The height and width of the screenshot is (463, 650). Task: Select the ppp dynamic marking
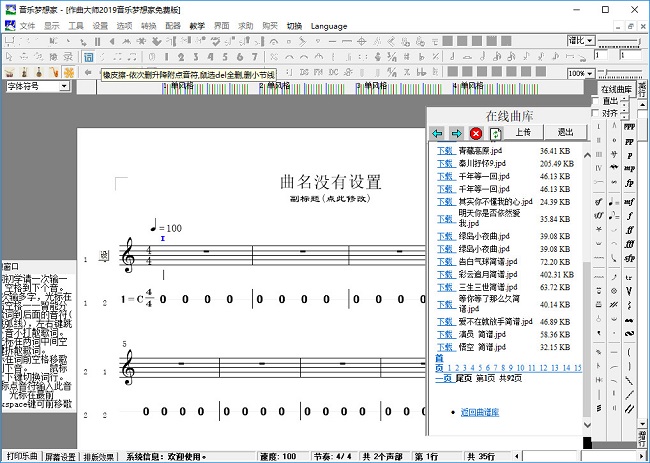(629, 128)
